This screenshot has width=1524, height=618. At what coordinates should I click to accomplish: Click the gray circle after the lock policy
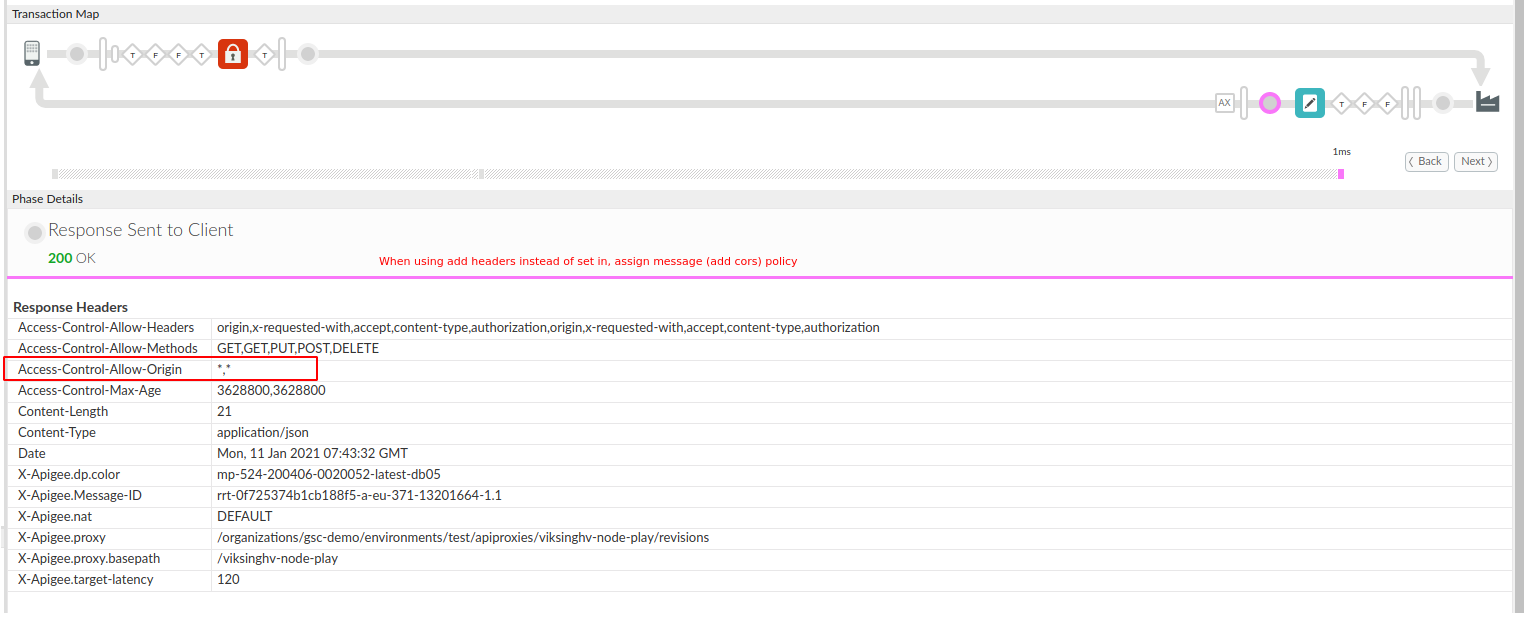pos(308,54)
